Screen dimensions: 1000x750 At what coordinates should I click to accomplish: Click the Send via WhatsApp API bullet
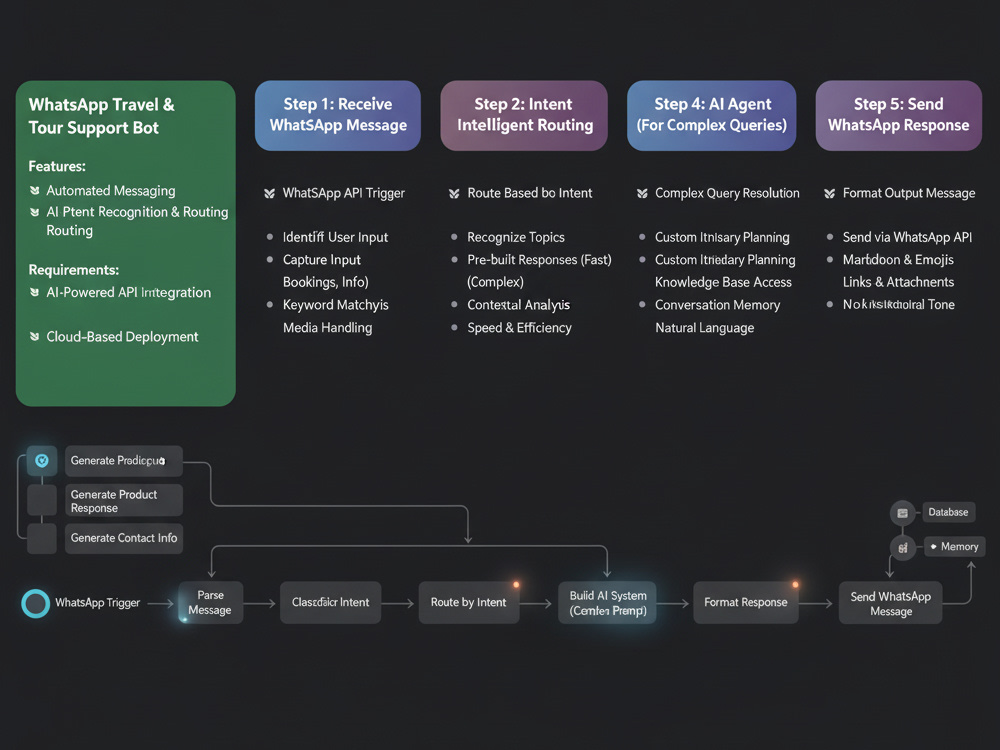pos(907,237)
